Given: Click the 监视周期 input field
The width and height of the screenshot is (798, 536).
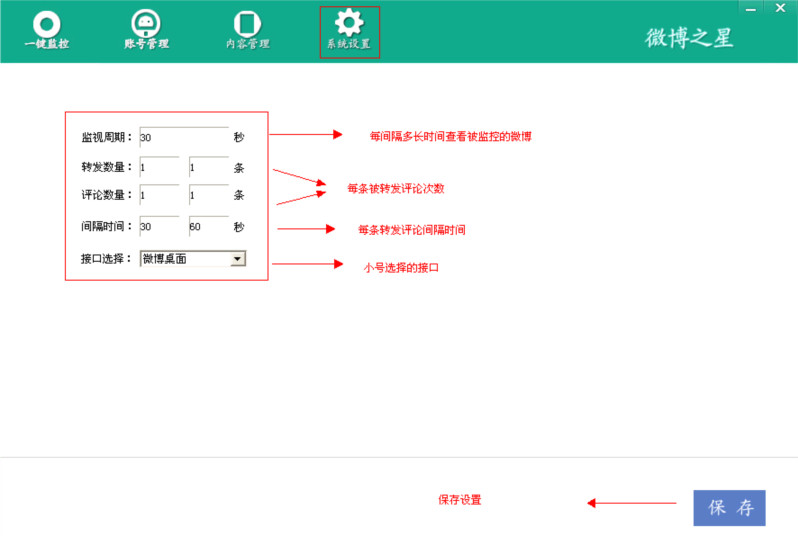Looking at the screenshot, I should tap(184, 137).
